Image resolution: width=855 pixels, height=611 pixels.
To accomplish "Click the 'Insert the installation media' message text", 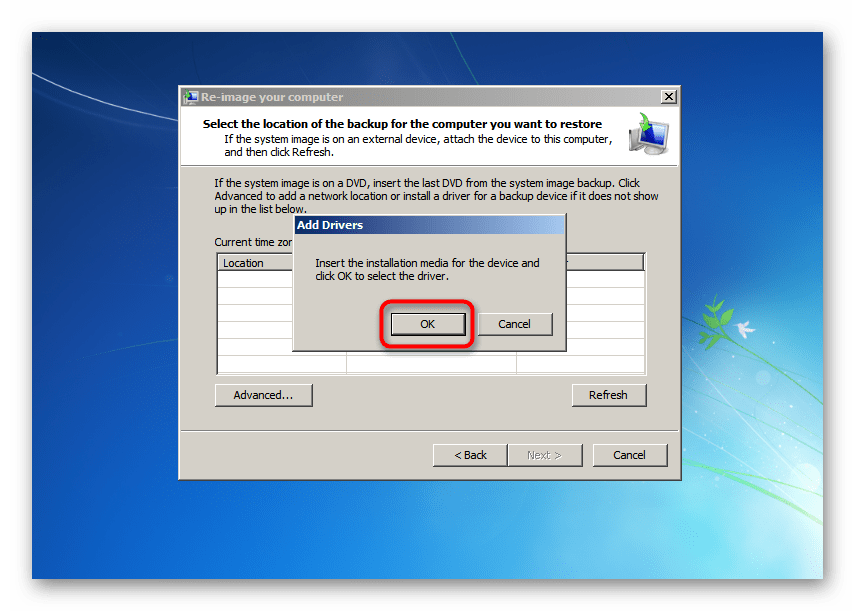I will coord(427,269).
